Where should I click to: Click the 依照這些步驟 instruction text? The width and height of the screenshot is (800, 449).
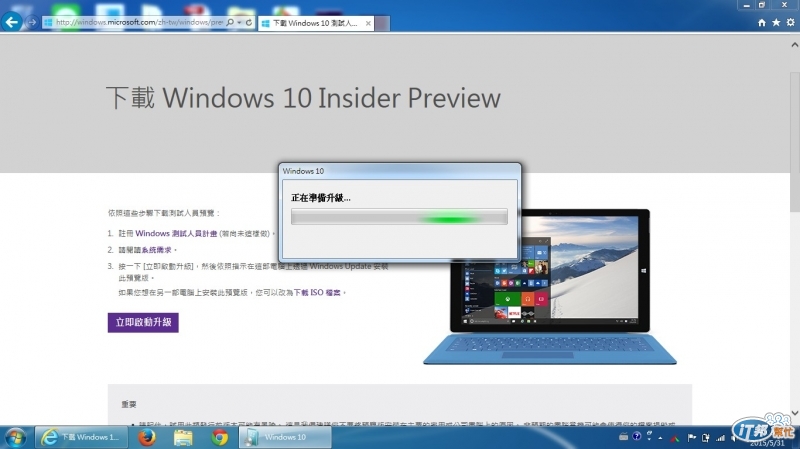[x=164, y=213]
